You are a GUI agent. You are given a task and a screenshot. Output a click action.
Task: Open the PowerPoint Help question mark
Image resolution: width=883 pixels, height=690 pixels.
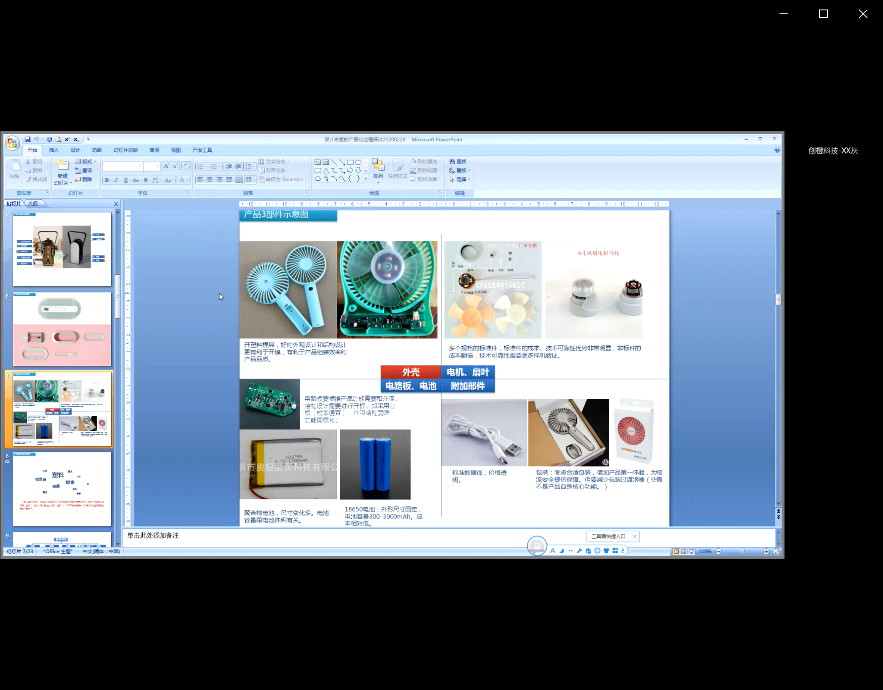(x=777, y=150)
